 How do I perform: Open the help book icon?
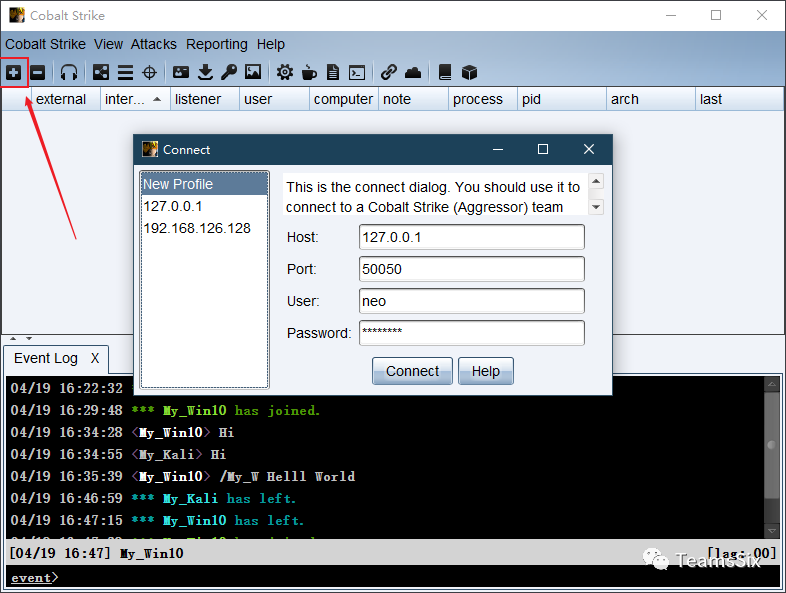445,73
